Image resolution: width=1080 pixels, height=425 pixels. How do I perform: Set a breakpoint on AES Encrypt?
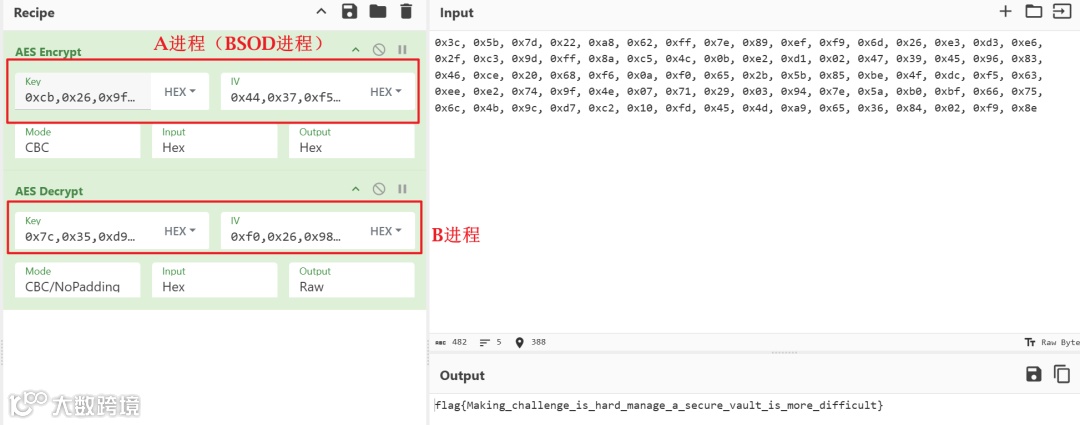[402, 50]
